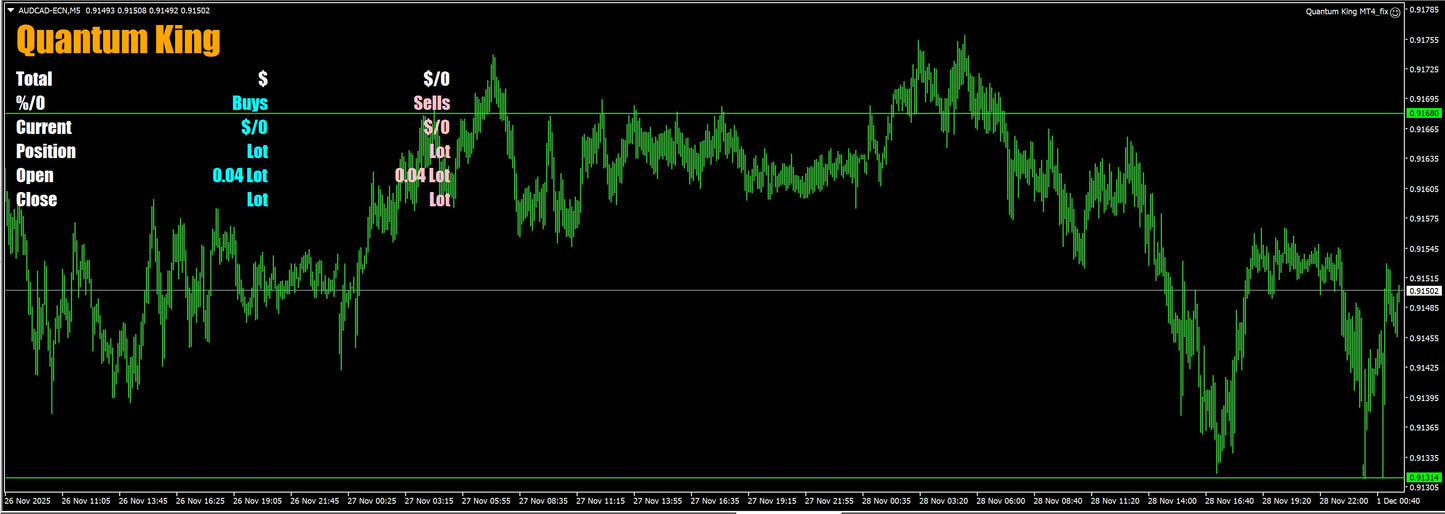1445x514 pixels.
Task: Click the green 0.91680 price tag
Action: point(1423,114)
